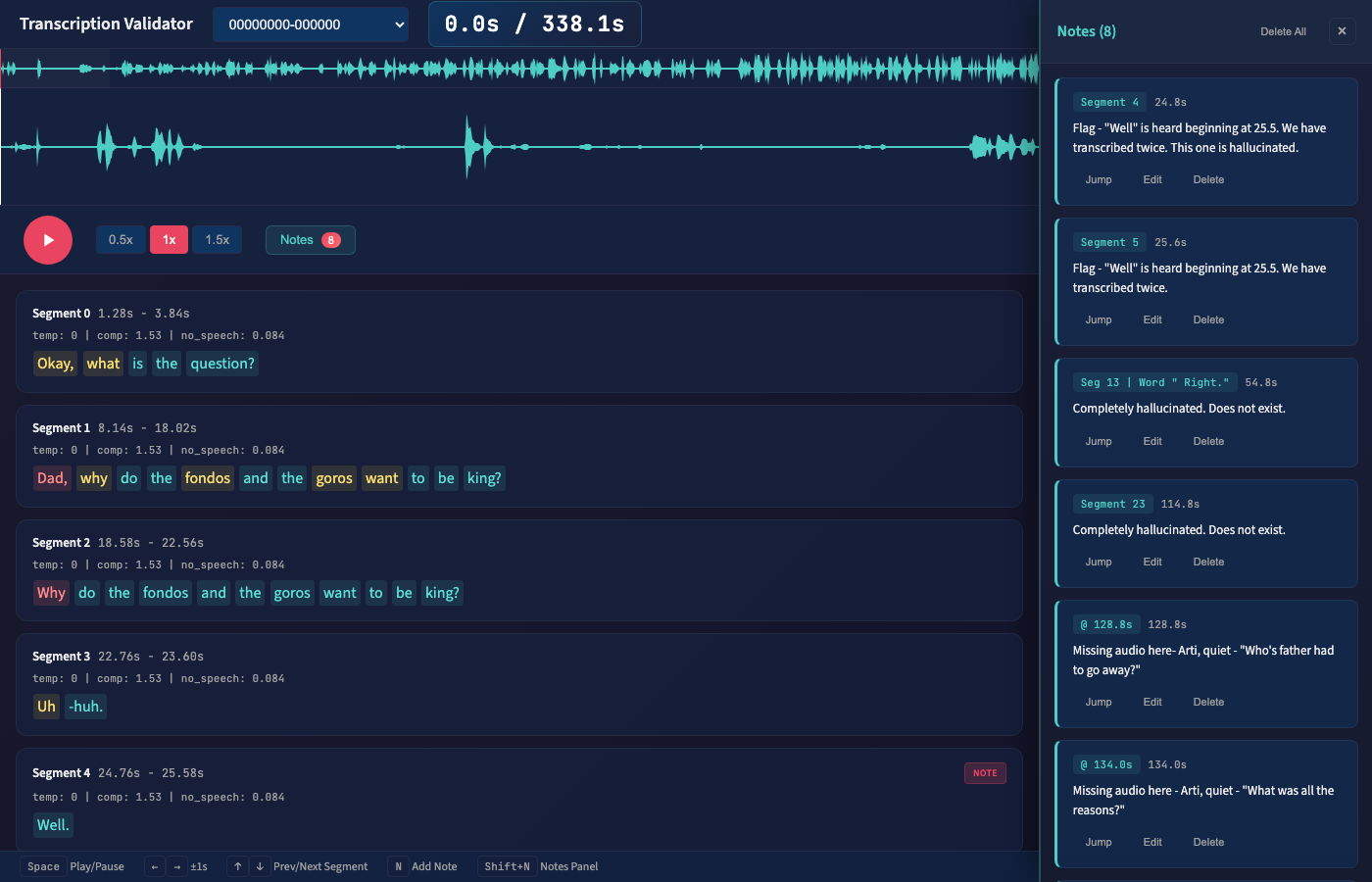Click the Seg 13 | Word " Right." badge

[x=1154, y=382]
